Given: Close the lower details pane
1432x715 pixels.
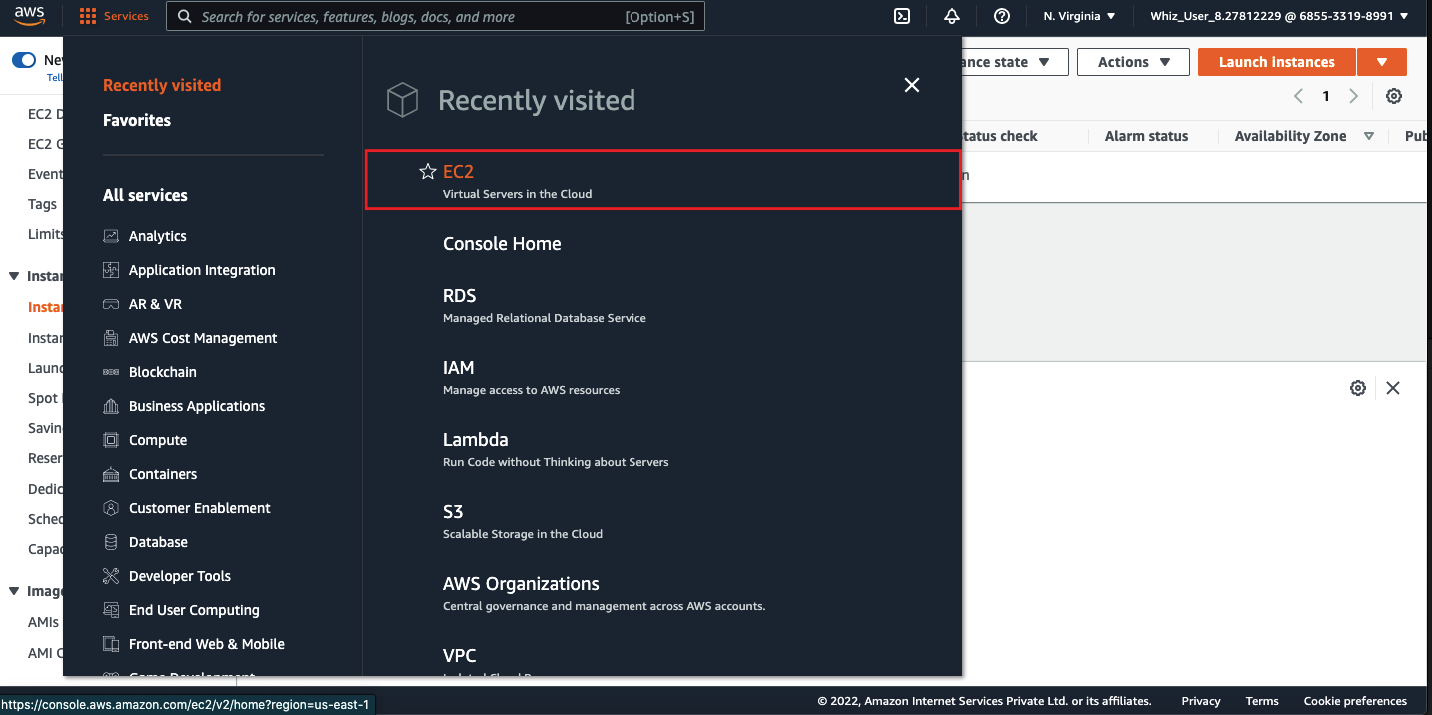Looking at the screenshot, I should pos(1393,388).
